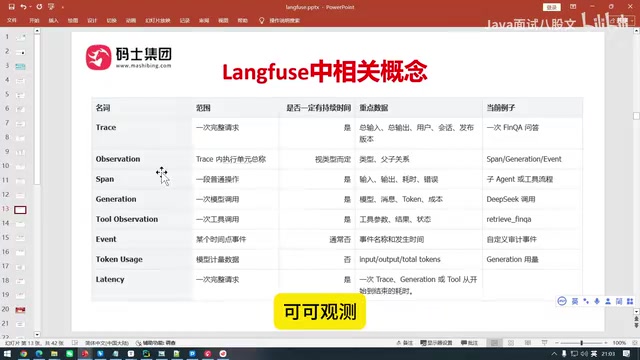This screenshot has width=640, height=360.
Task: Start slideshow from beginning in quick access toolbar
Action: (x=51, y=7)
